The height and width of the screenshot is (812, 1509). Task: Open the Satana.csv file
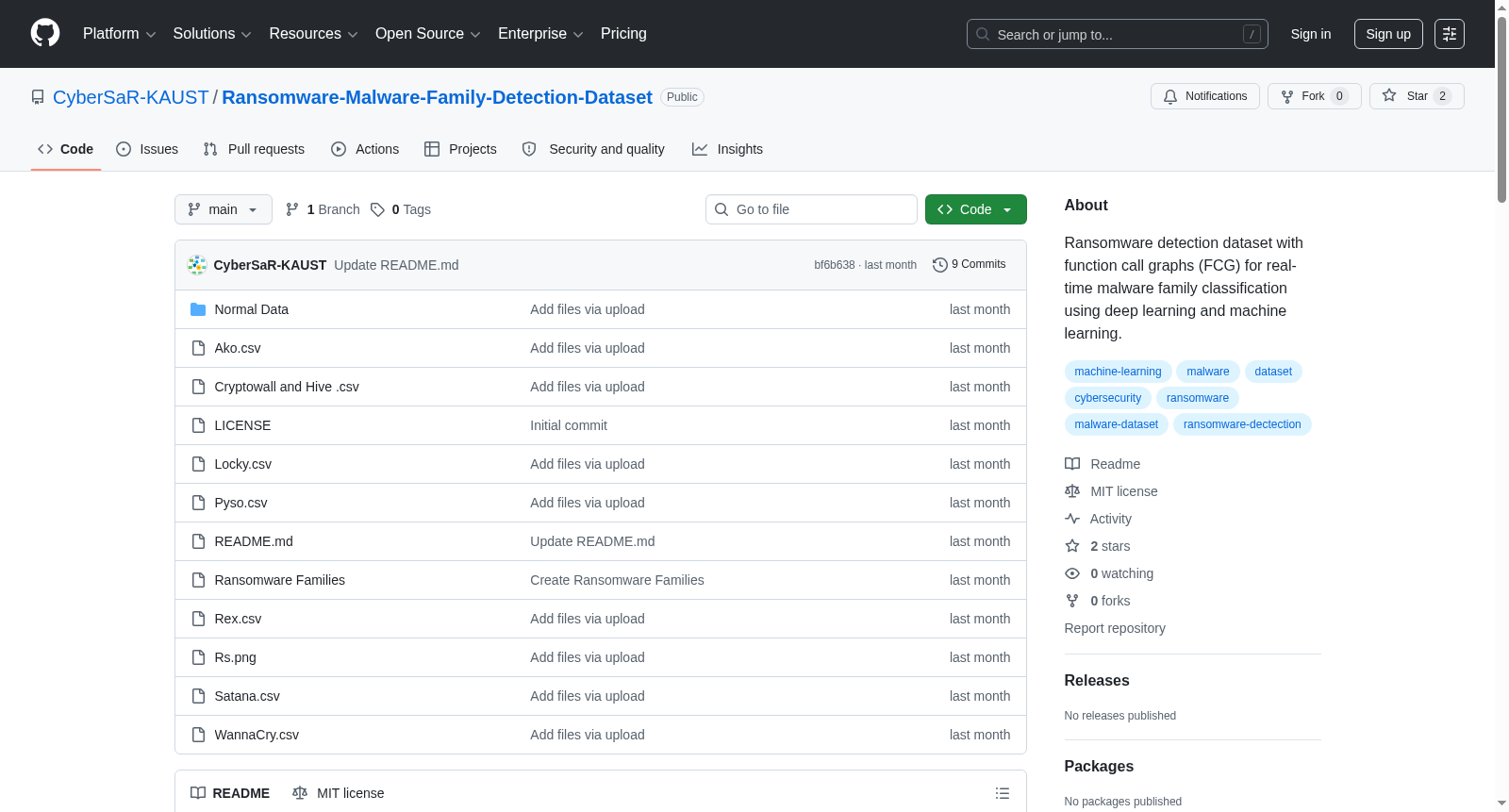click(x=247, y=696)
